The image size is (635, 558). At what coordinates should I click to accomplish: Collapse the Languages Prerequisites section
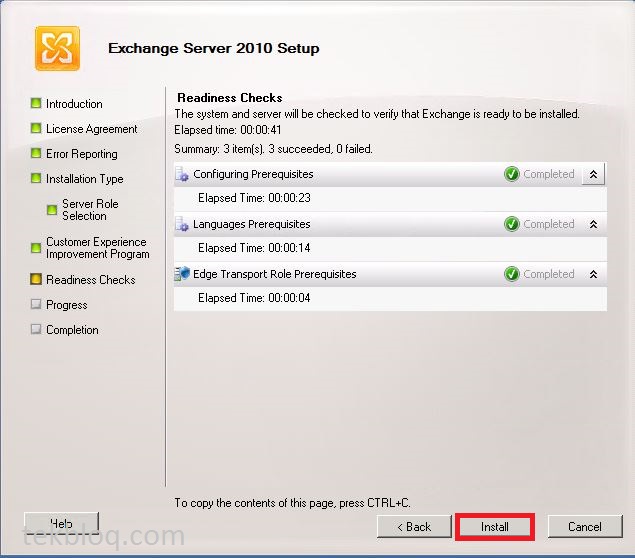593,224
